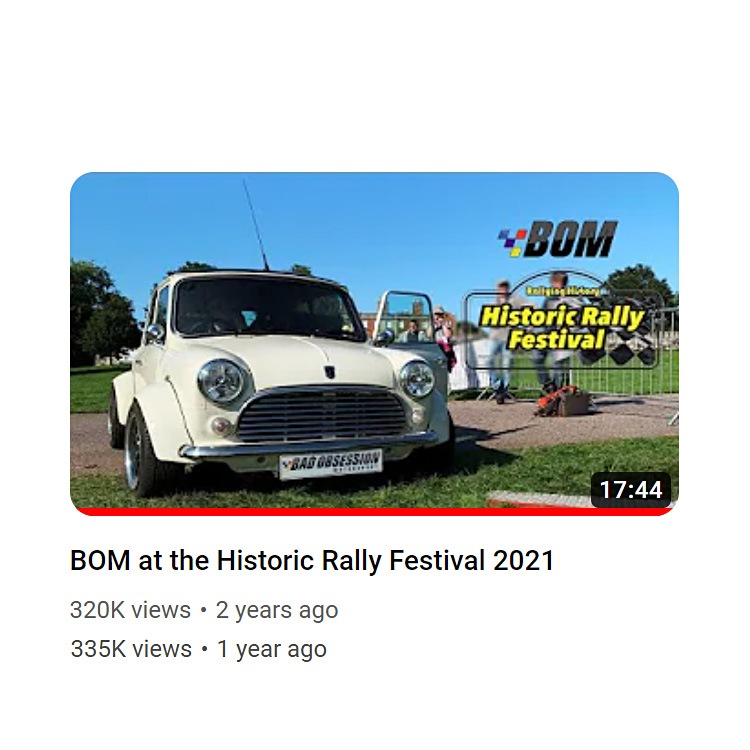Click the BOM logo in the thumbnail
This screenshot has width=750, height=750.
pyautogui.click(x=558, y=239)
